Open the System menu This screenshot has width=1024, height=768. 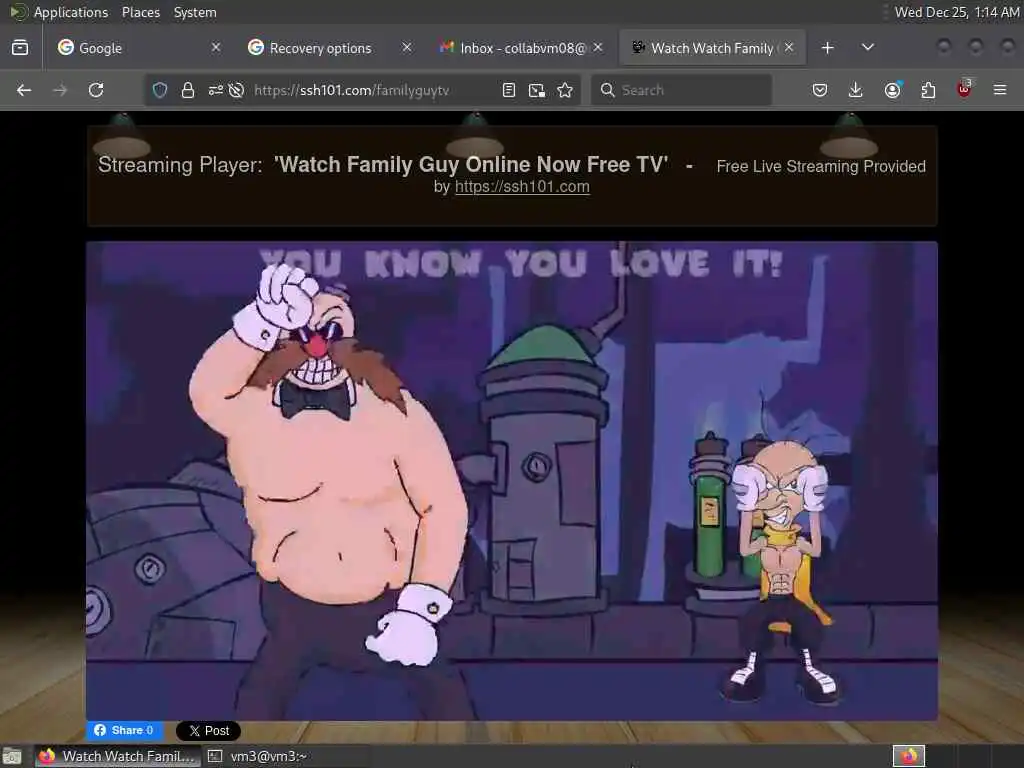pyautogui.click(x=195, y=12)
